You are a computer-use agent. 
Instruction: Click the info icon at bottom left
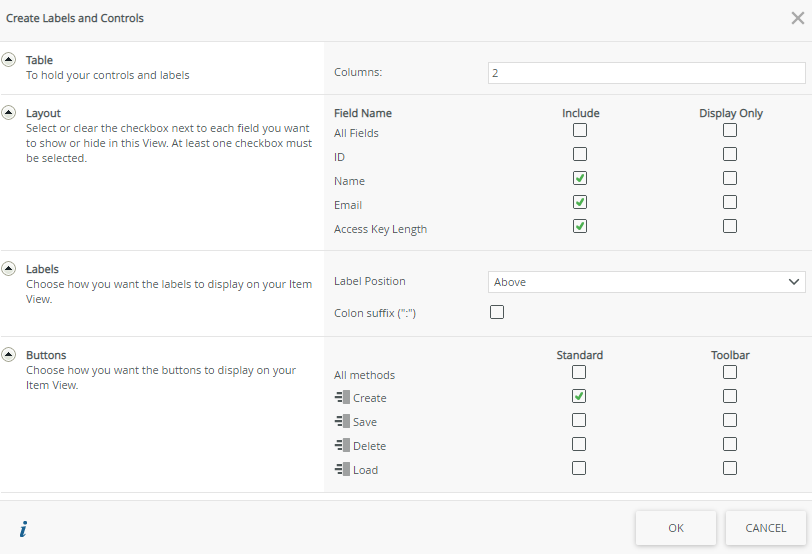(22, 529)
